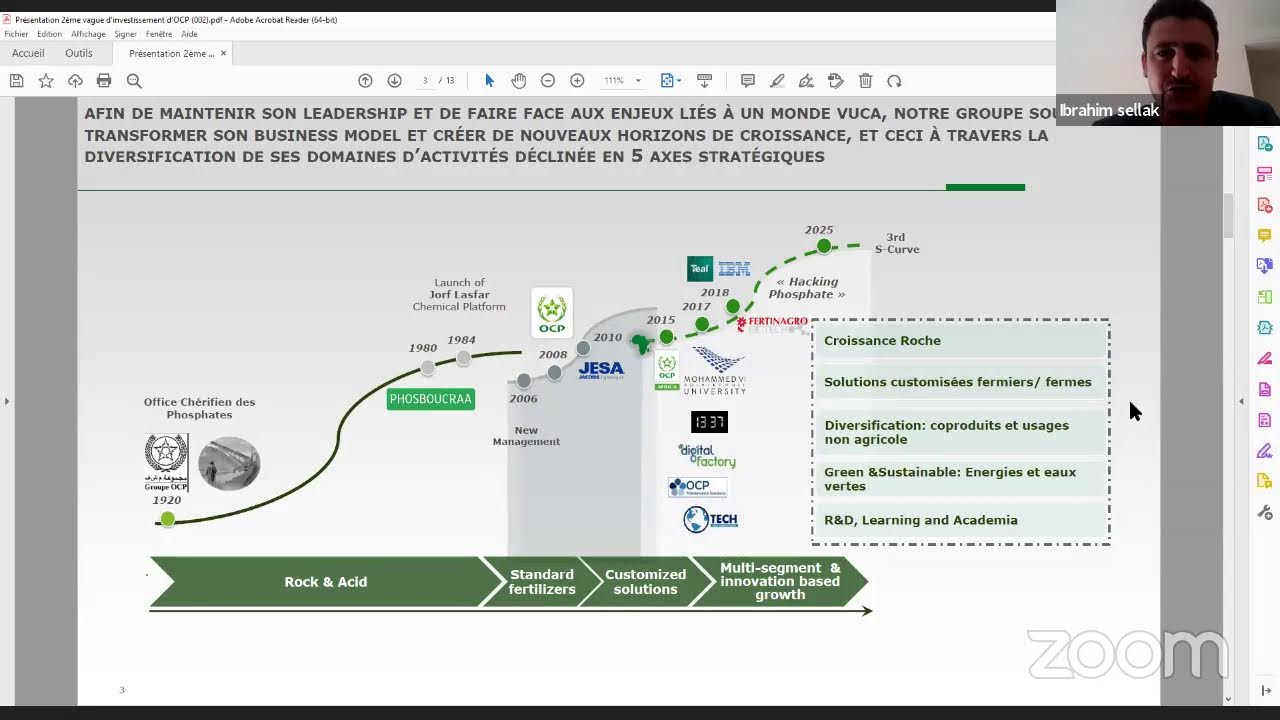The width and height of the screenshot is (1280, 720).
Task: Open Export PDF tool in right pane
Action: 1265,144
